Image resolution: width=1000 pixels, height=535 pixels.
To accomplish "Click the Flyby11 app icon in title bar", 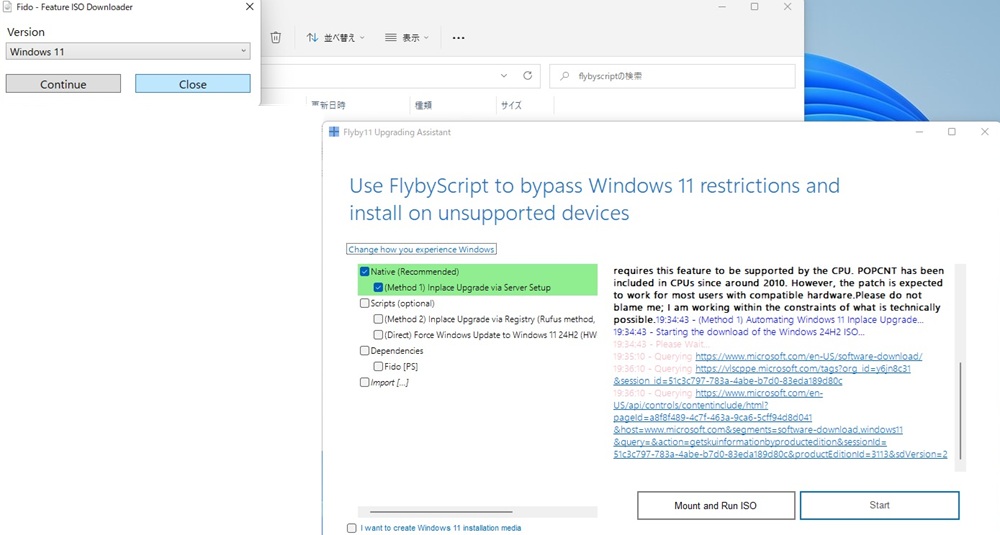I will (333, 132).
